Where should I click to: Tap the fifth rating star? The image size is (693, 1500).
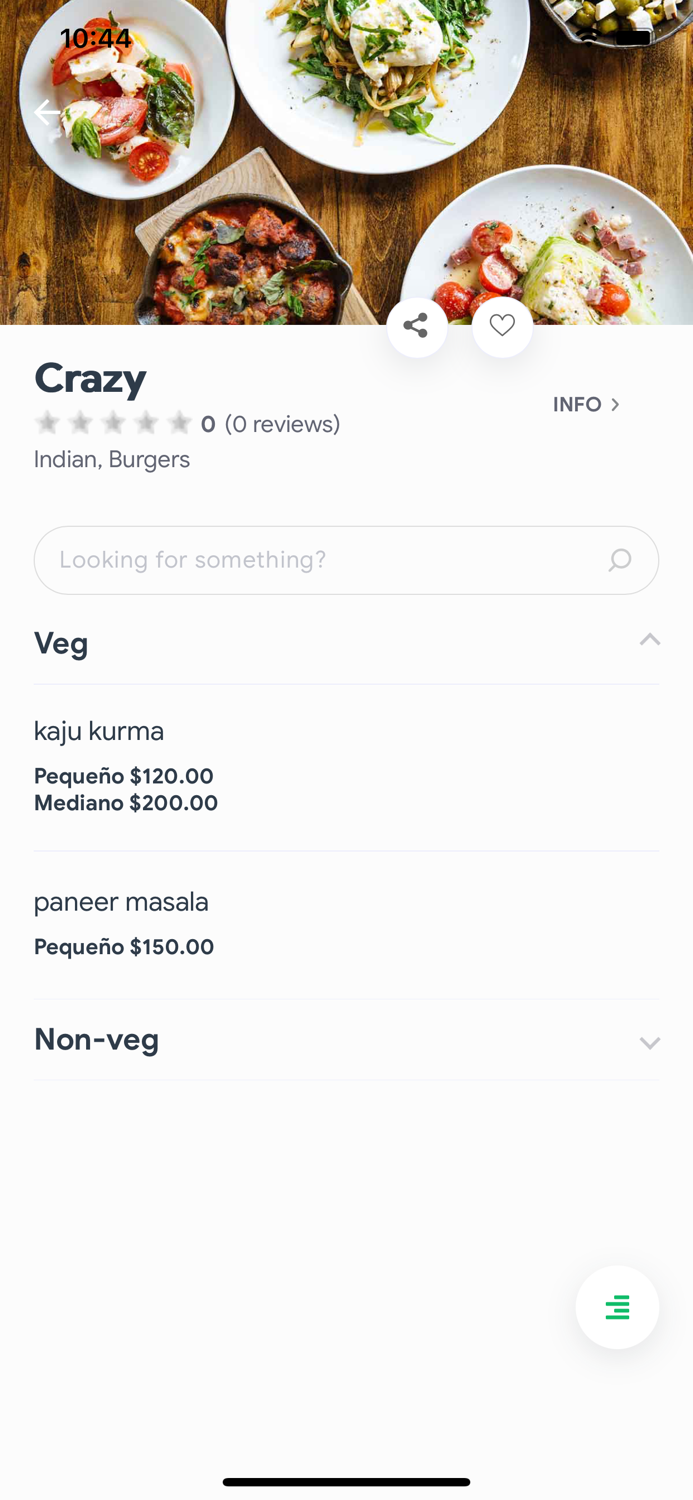178,423
